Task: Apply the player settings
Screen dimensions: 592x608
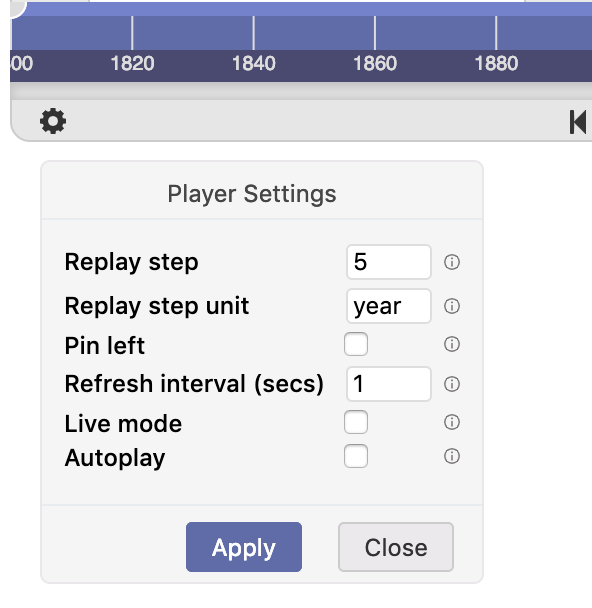Action: click(244, 547)
